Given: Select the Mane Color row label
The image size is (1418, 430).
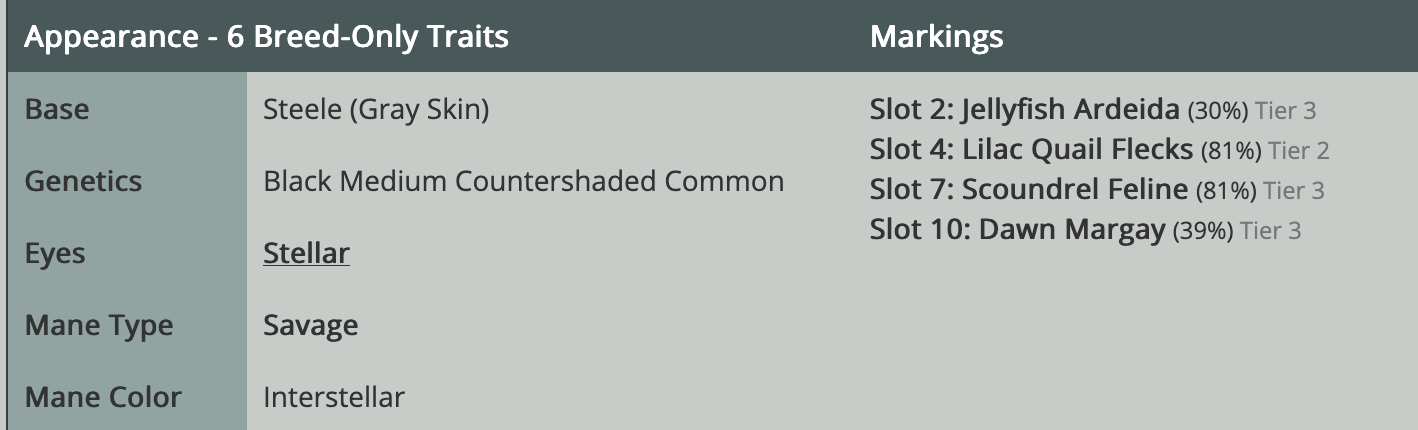Looking at the screenshot, I should point(103,397).
